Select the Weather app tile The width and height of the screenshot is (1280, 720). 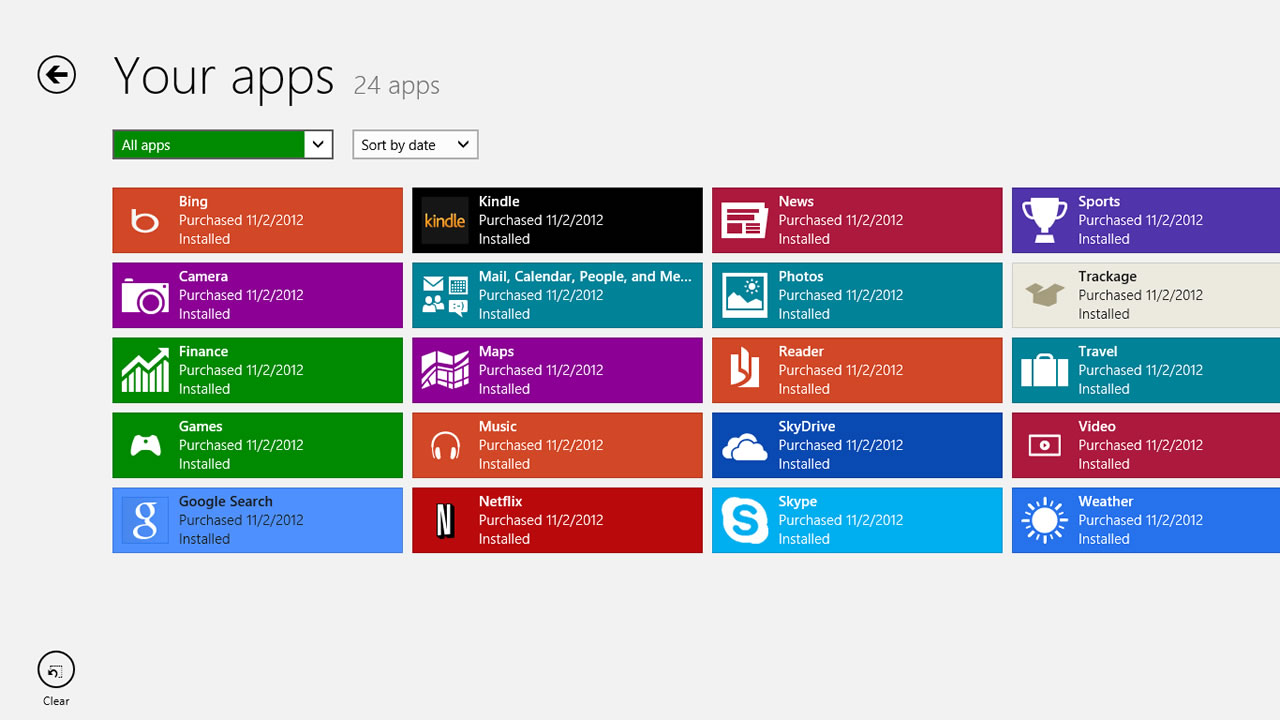pos(1145,520)
